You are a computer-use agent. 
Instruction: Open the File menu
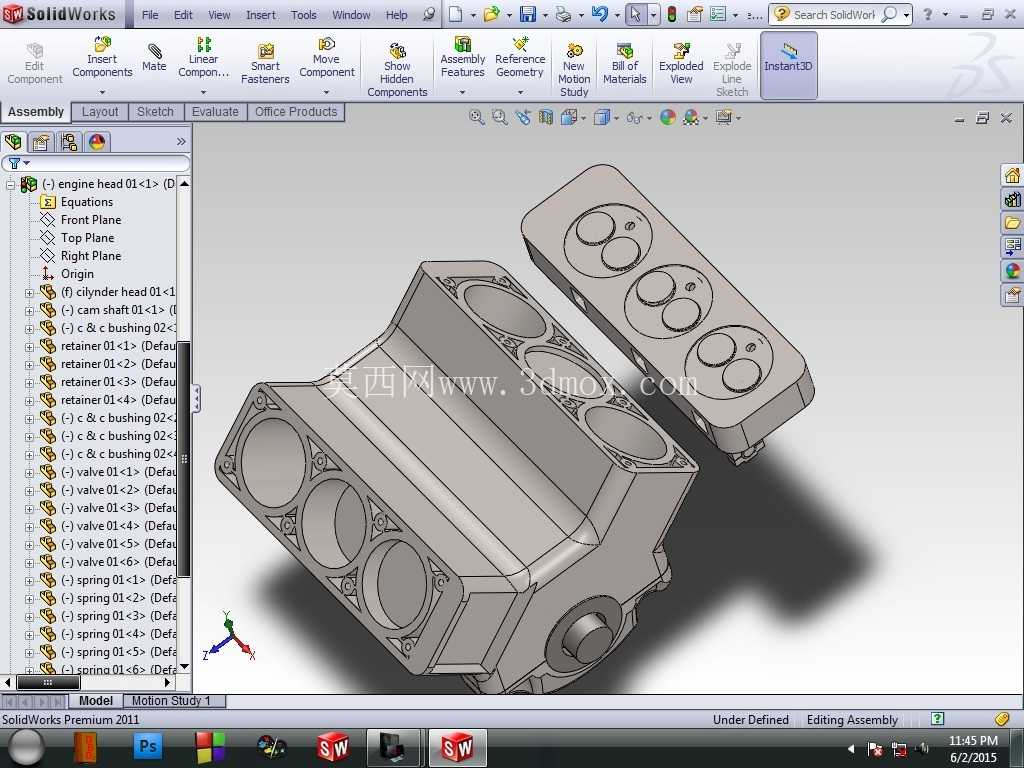click(x=150, y=14)
